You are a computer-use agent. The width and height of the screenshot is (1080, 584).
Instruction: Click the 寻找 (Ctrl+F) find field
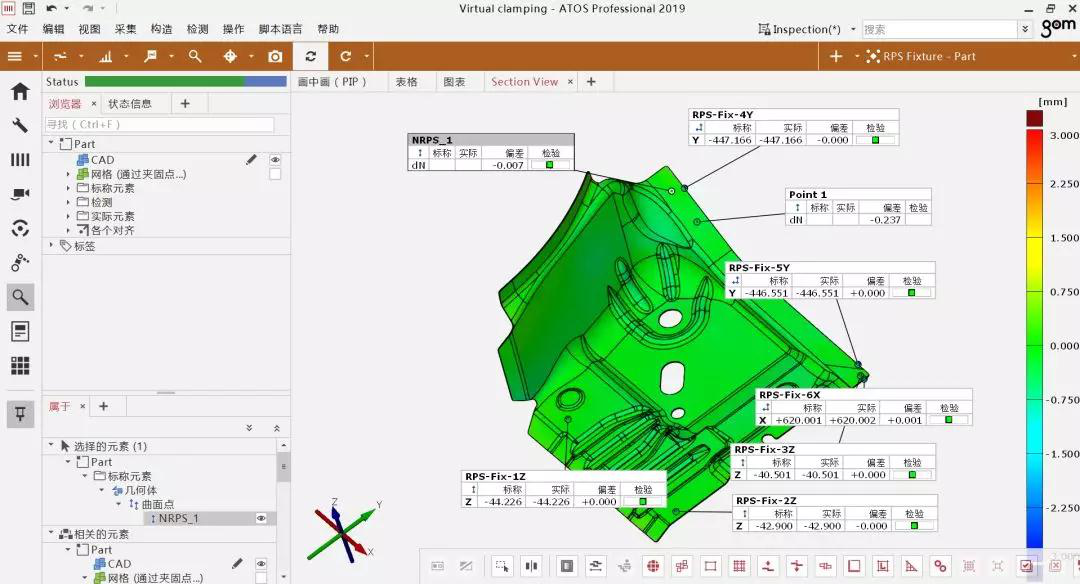pyautogui.click(x=159, y=125)
